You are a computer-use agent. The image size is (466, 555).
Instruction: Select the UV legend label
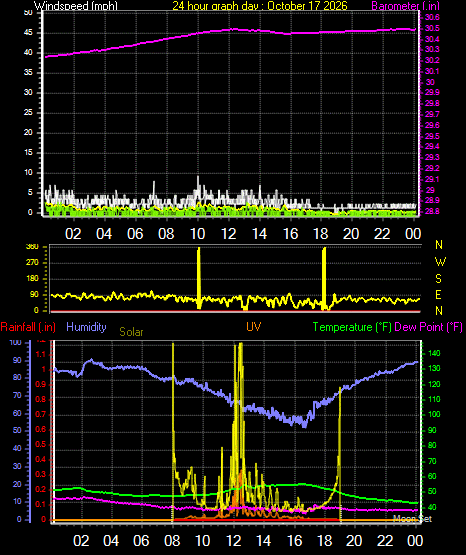click(253, 327)
